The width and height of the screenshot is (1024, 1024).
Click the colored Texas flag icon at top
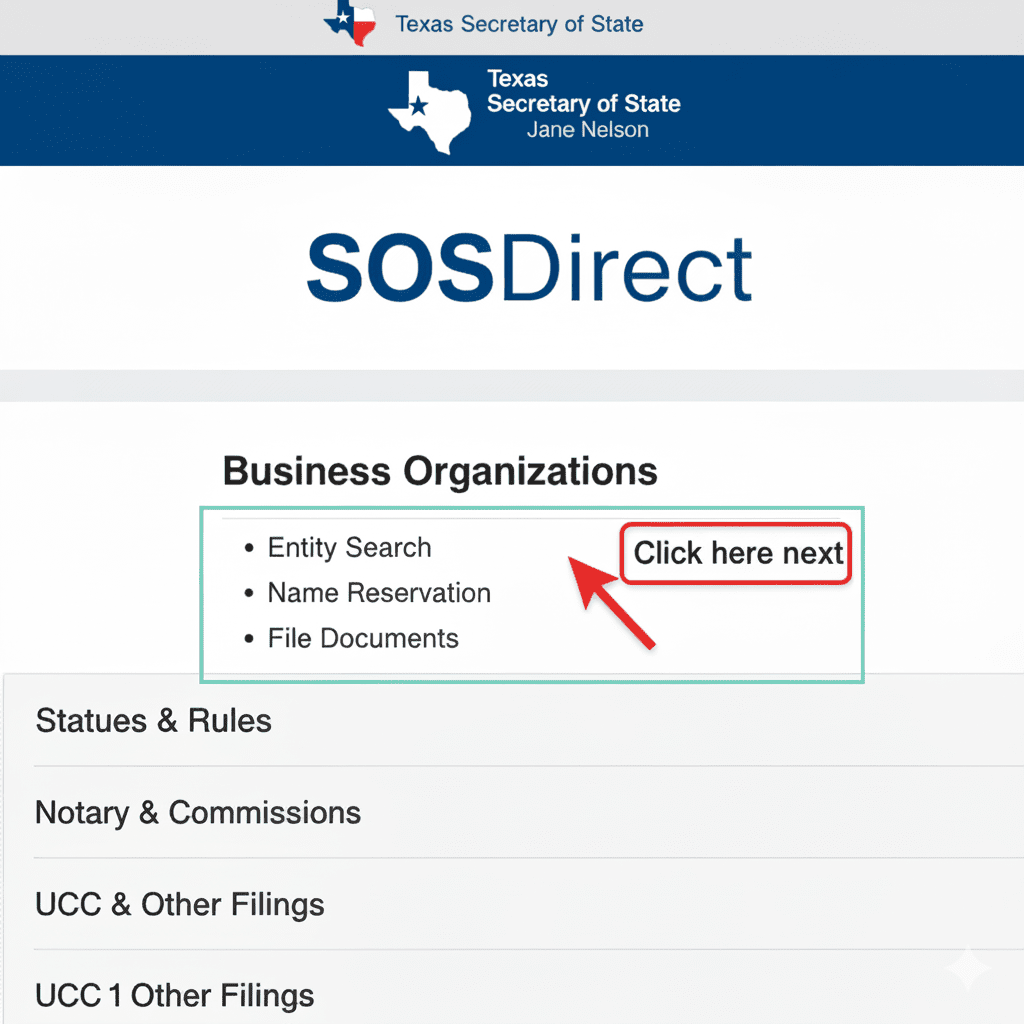tap(350, 22)
